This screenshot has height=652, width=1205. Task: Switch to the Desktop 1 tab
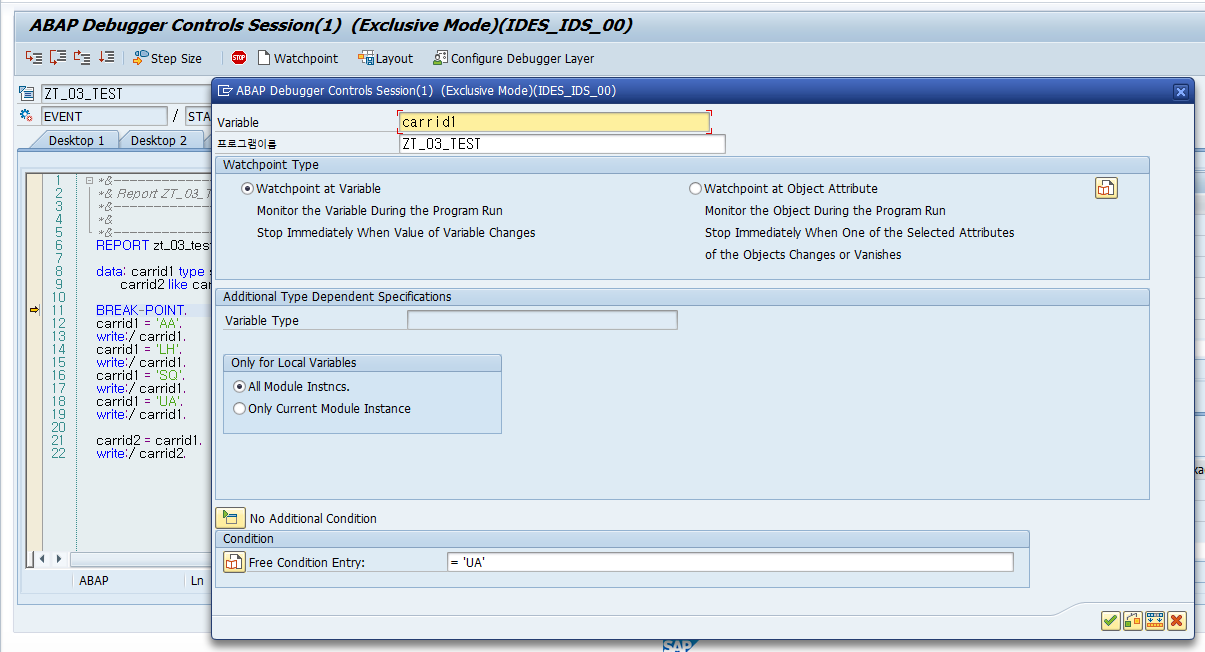[76, 140]
